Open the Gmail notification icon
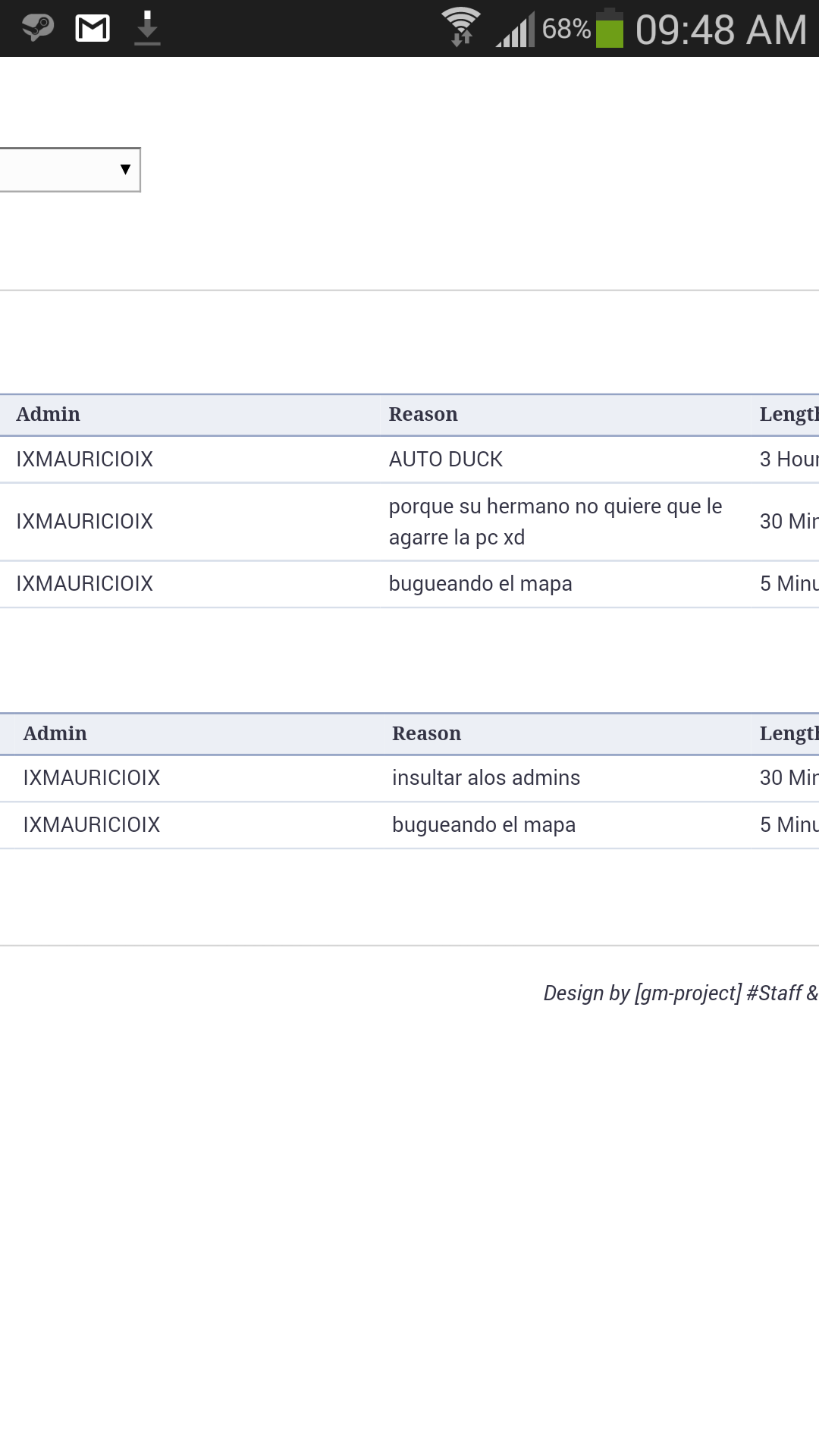 pos(93,29)
